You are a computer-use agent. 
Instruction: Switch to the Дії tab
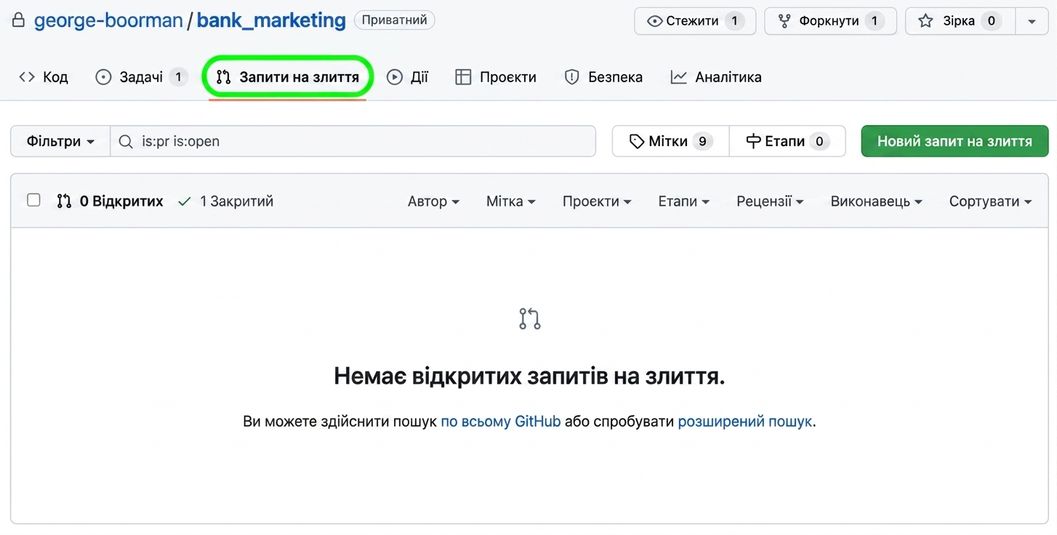click(407, 77)
